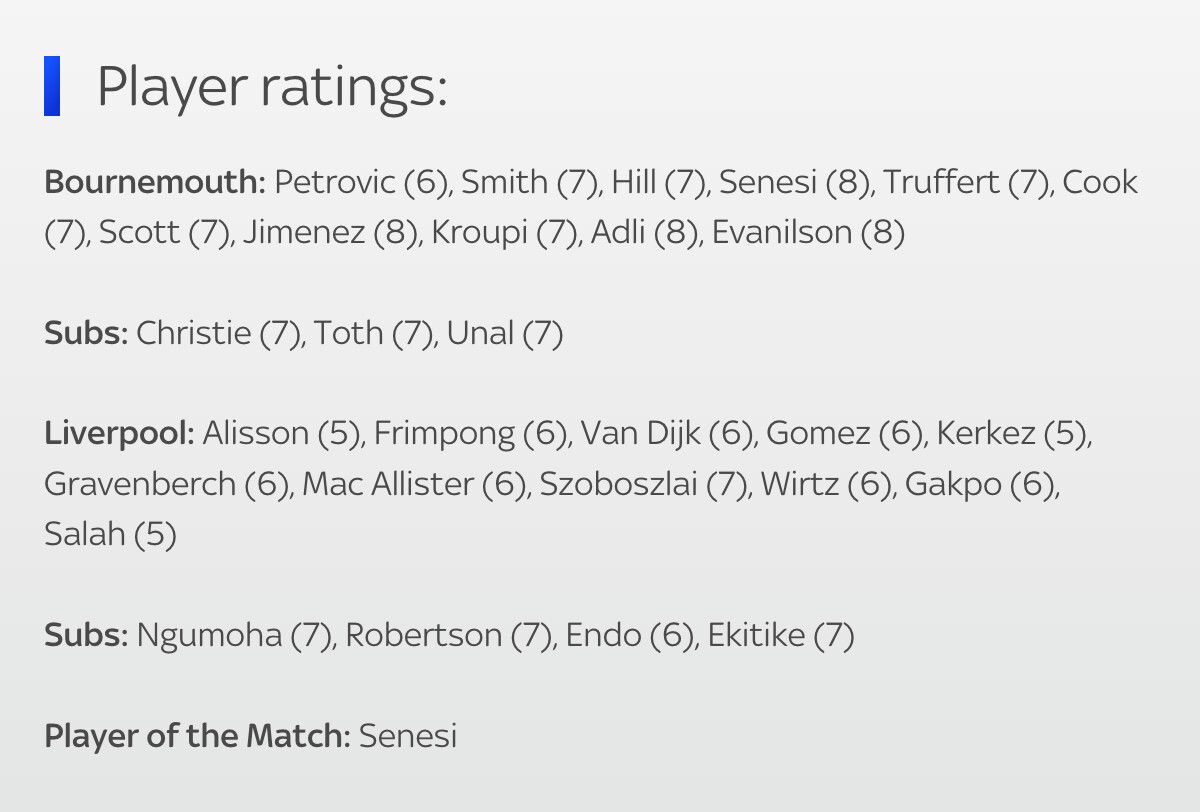The height and width of the screenshot is (812, 1200).
Task: Click "Alisson (5)" in Liverpool ratings
Action: click(281, 434)
